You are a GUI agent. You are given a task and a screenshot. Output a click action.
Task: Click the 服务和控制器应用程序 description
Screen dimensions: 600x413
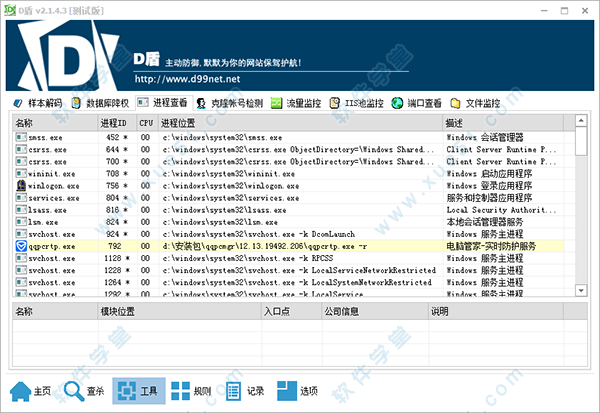489,198
